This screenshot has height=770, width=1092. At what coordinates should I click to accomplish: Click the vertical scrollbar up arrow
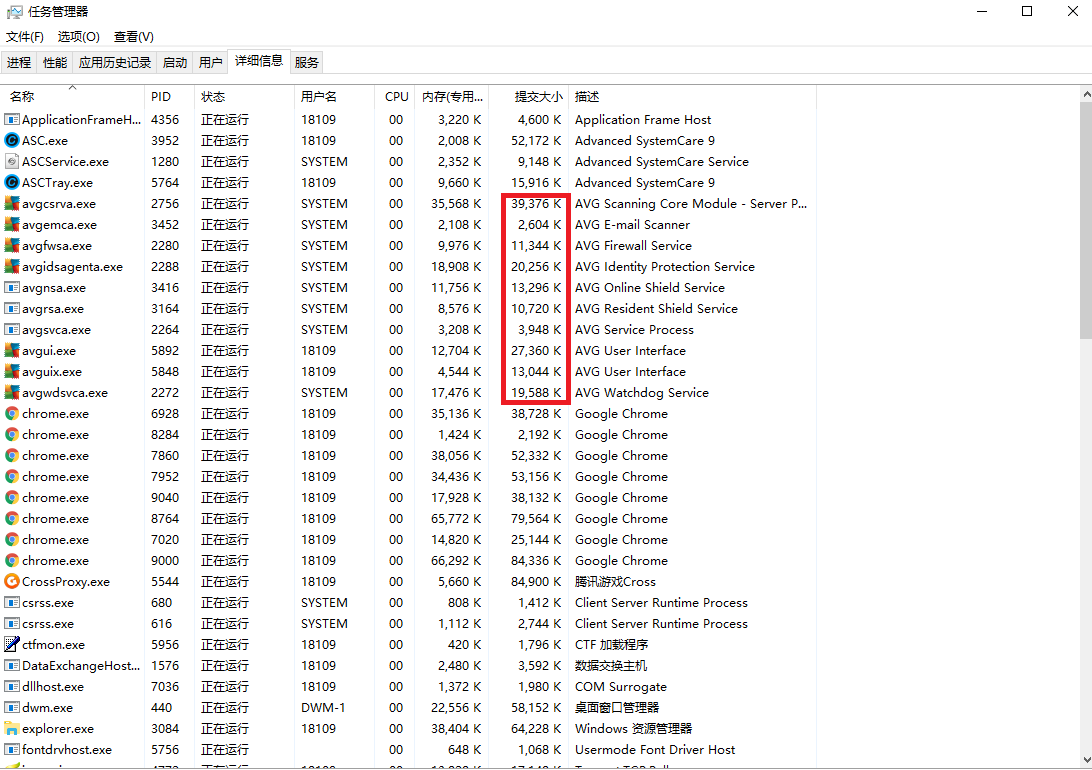click(1085, 94)
